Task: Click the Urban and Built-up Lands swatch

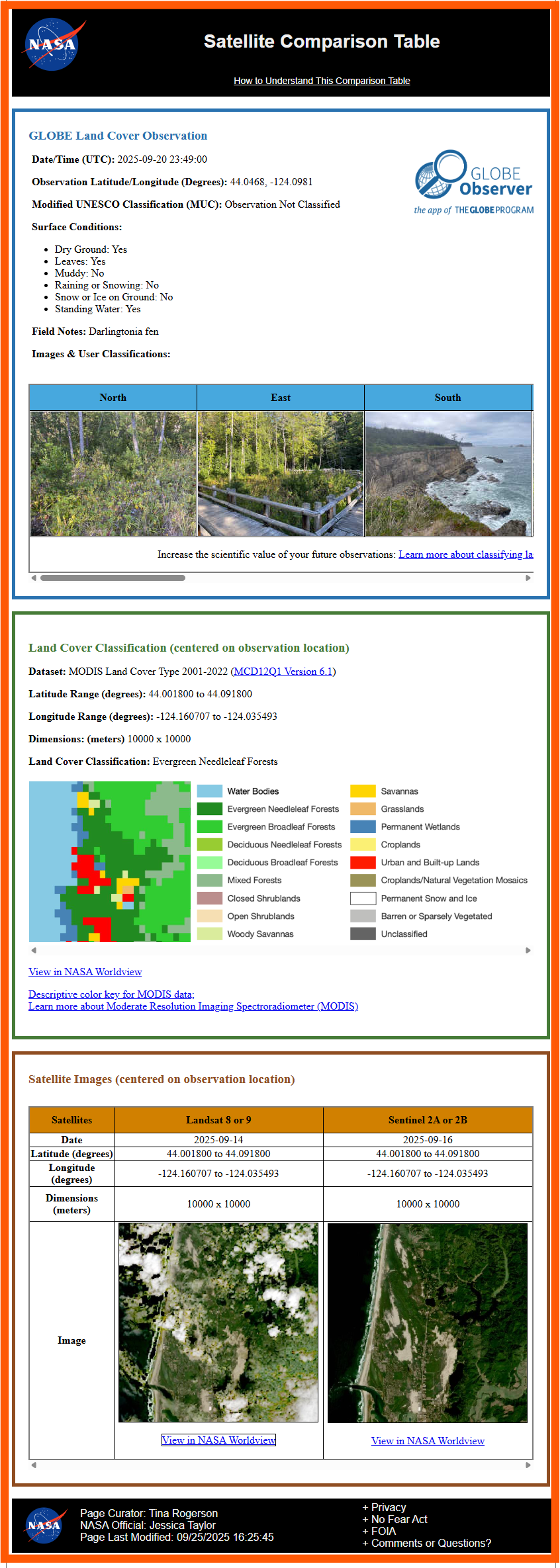Action: [x=363, y=863]
